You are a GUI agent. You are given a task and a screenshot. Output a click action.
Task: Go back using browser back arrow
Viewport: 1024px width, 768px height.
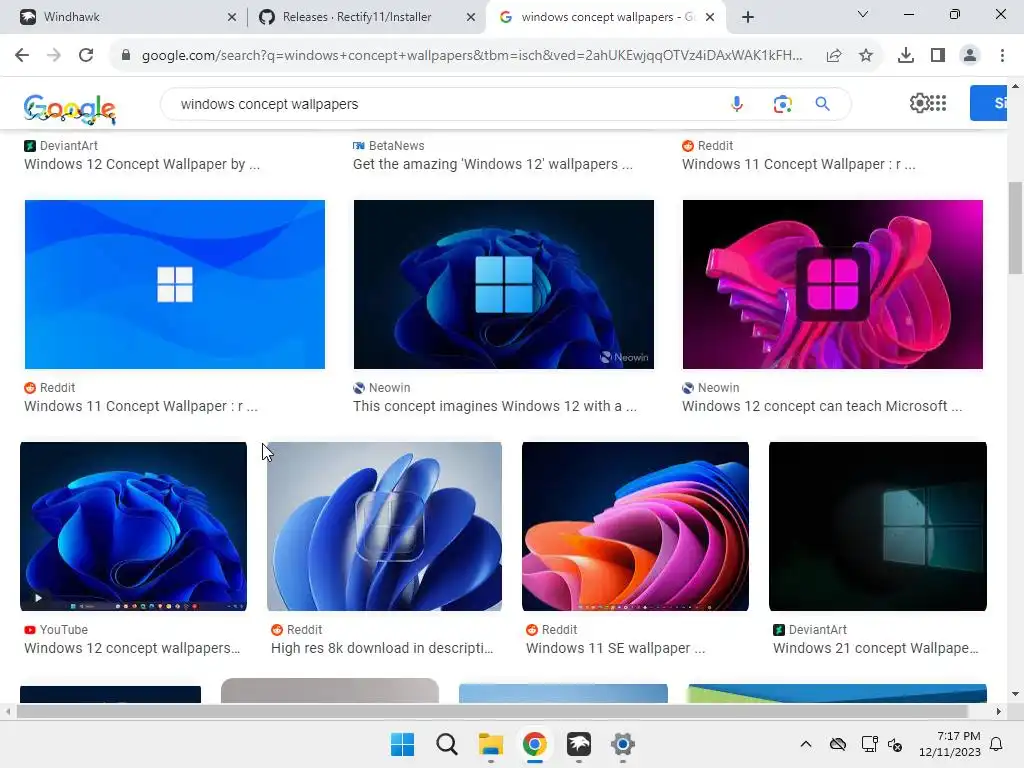[x=22, y=56]
